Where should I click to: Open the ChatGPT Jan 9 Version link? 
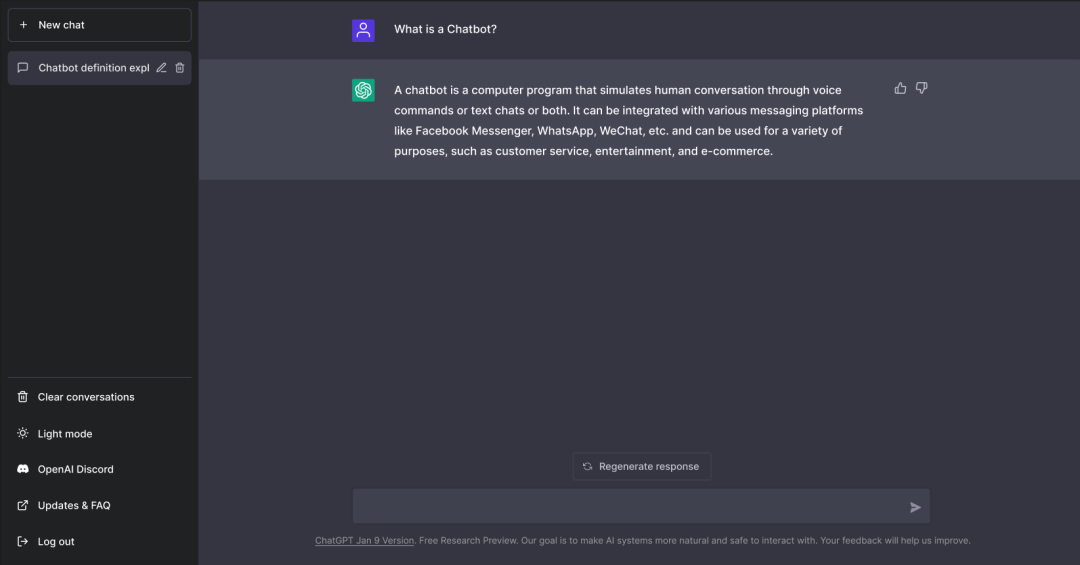point(364,541)
